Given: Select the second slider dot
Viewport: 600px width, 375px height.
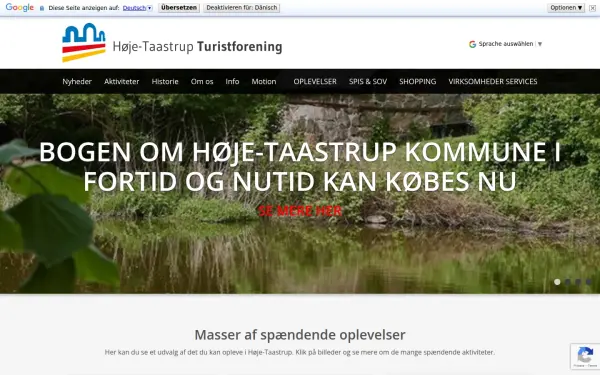Looking at the screenshot, I should tap(568, 282).
